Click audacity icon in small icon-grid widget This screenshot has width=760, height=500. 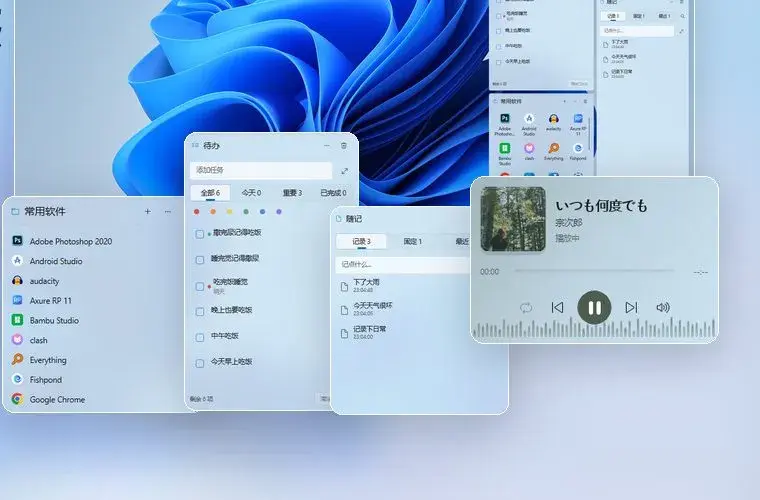point(554,119)
